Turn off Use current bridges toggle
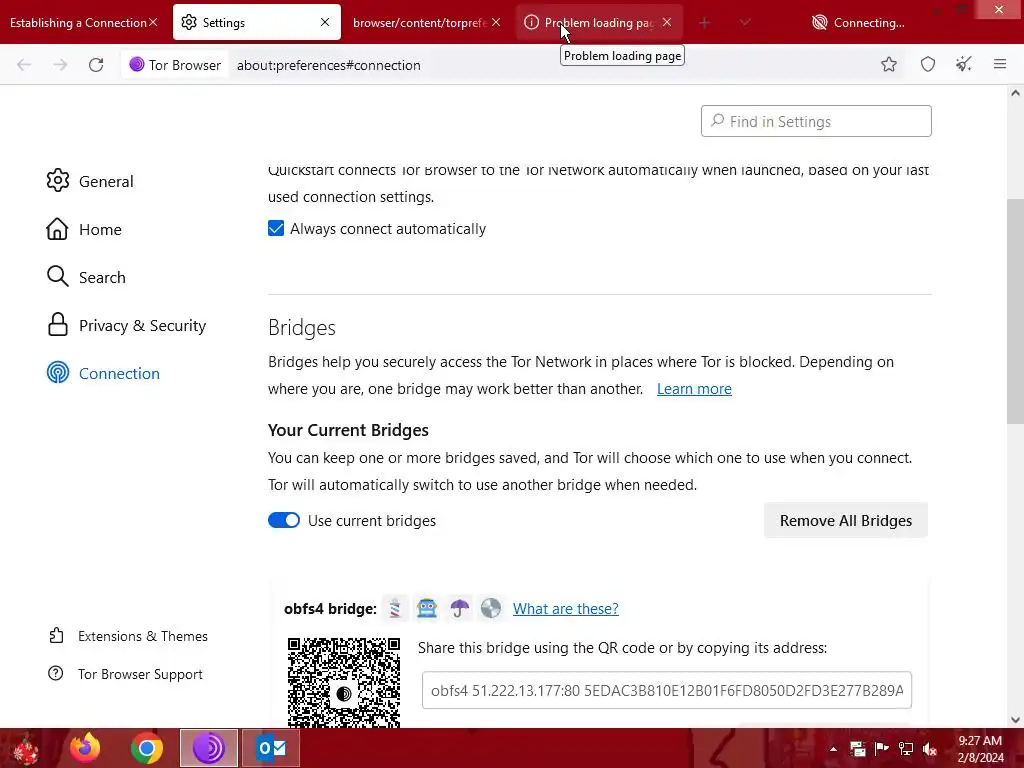The width and height of the screenshot is (1024, 768). tap(284, 520)
